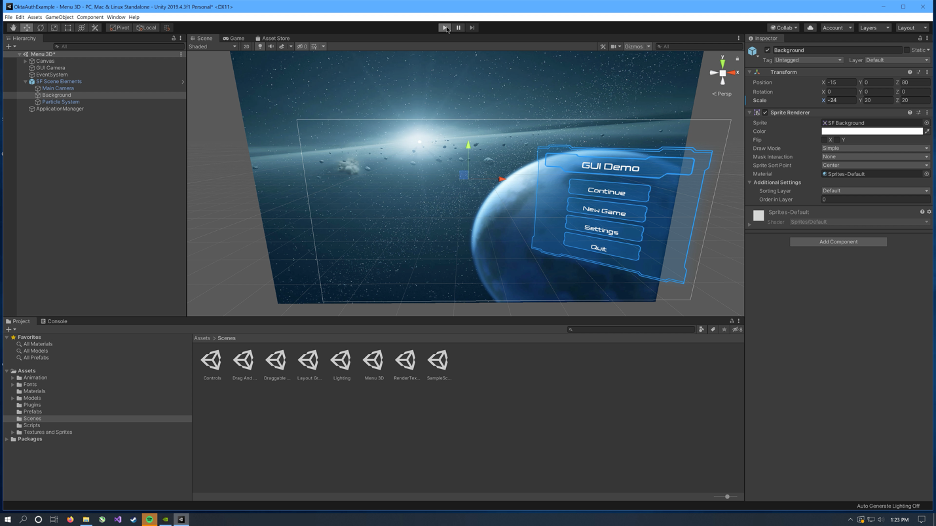Disable the Sprite Renderer component checkbox

767,112
